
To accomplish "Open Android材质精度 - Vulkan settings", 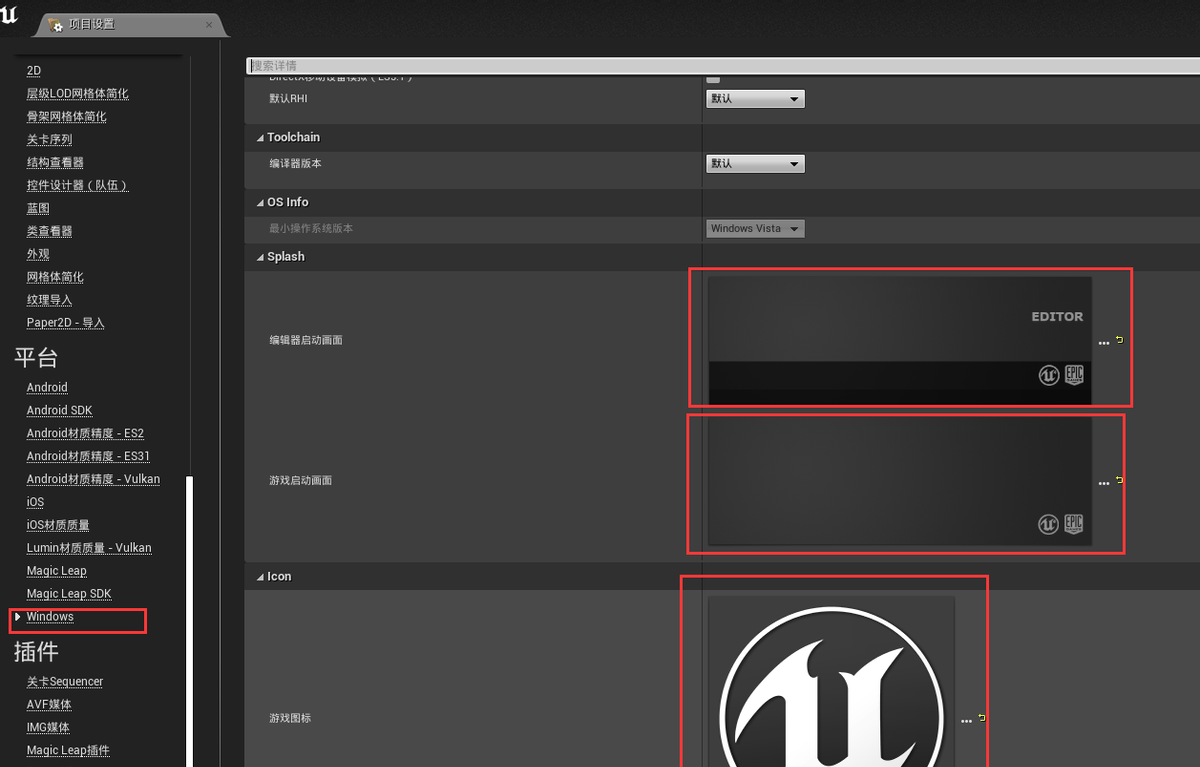I will pos(93,480).
